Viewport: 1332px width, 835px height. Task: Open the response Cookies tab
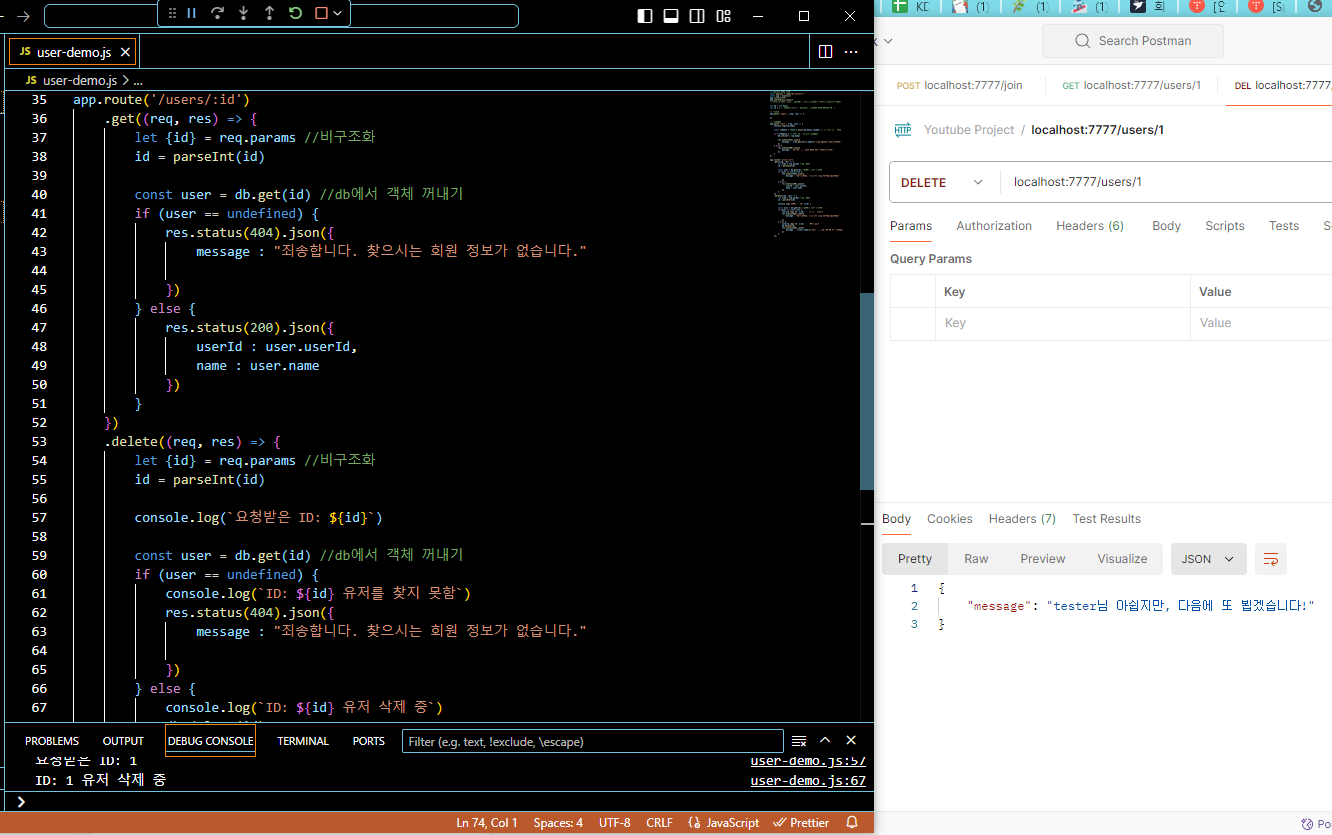[x=949, y=519]
